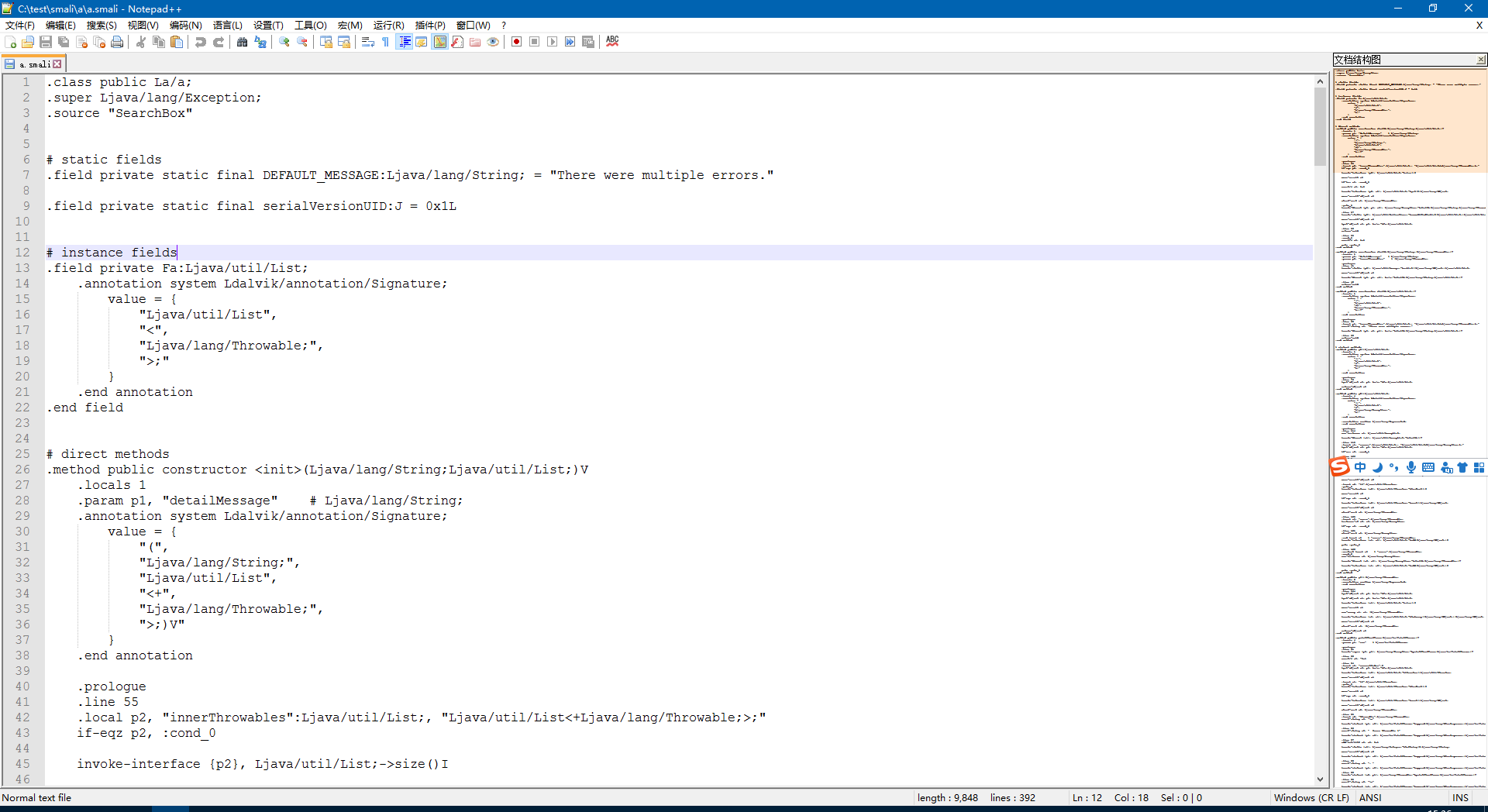This screenshot has width=1488, height=812.
Task: Close the 文档结构图 panel
Action: point(1481,60)
